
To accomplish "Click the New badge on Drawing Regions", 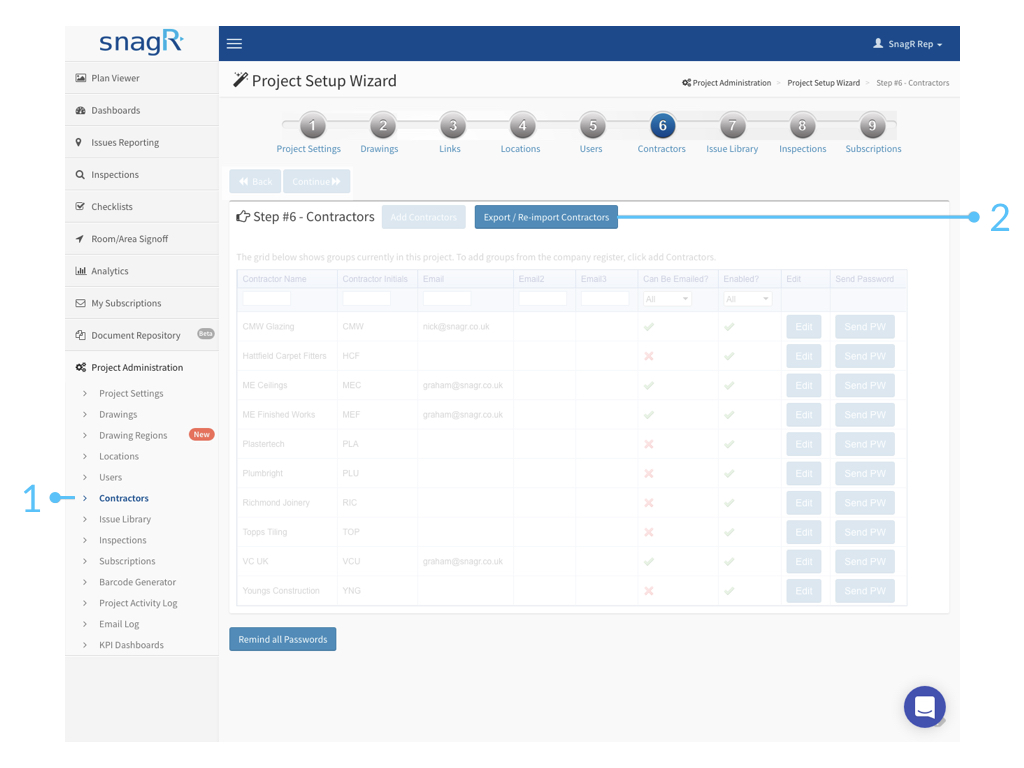I will coord(201,434).
